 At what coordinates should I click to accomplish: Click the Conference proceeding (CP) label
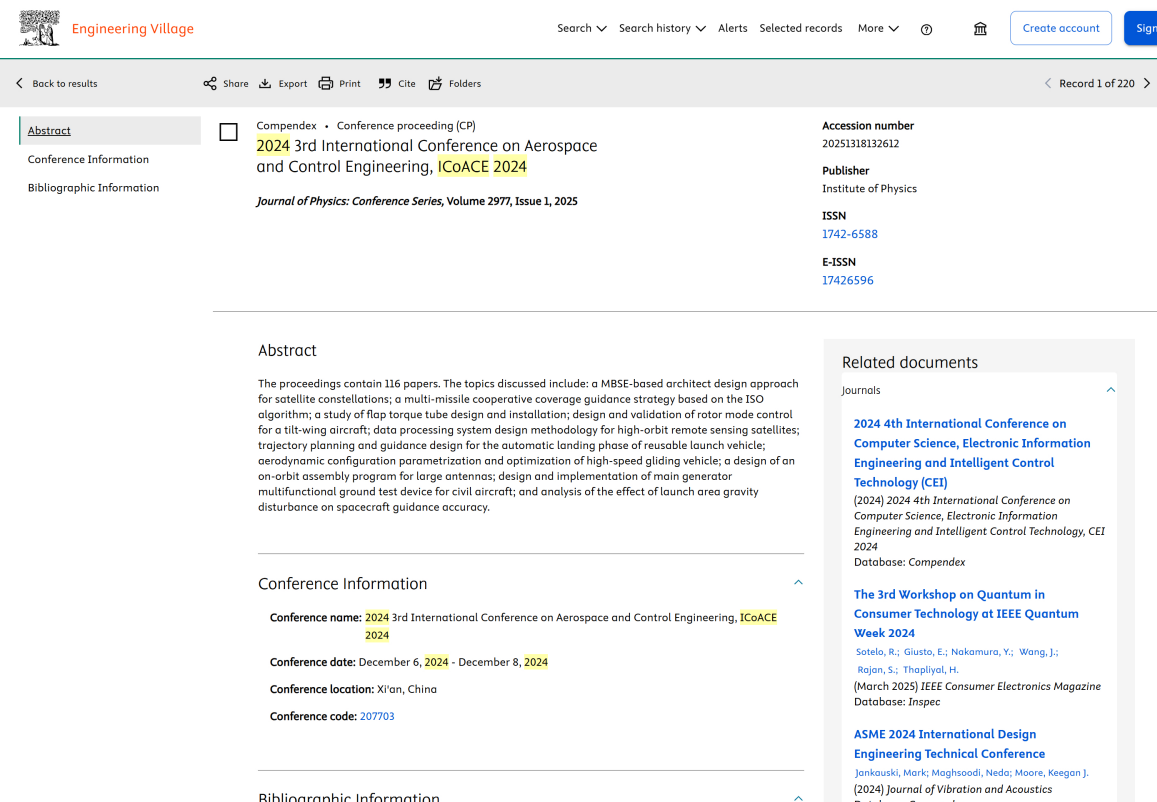[407, 126]
